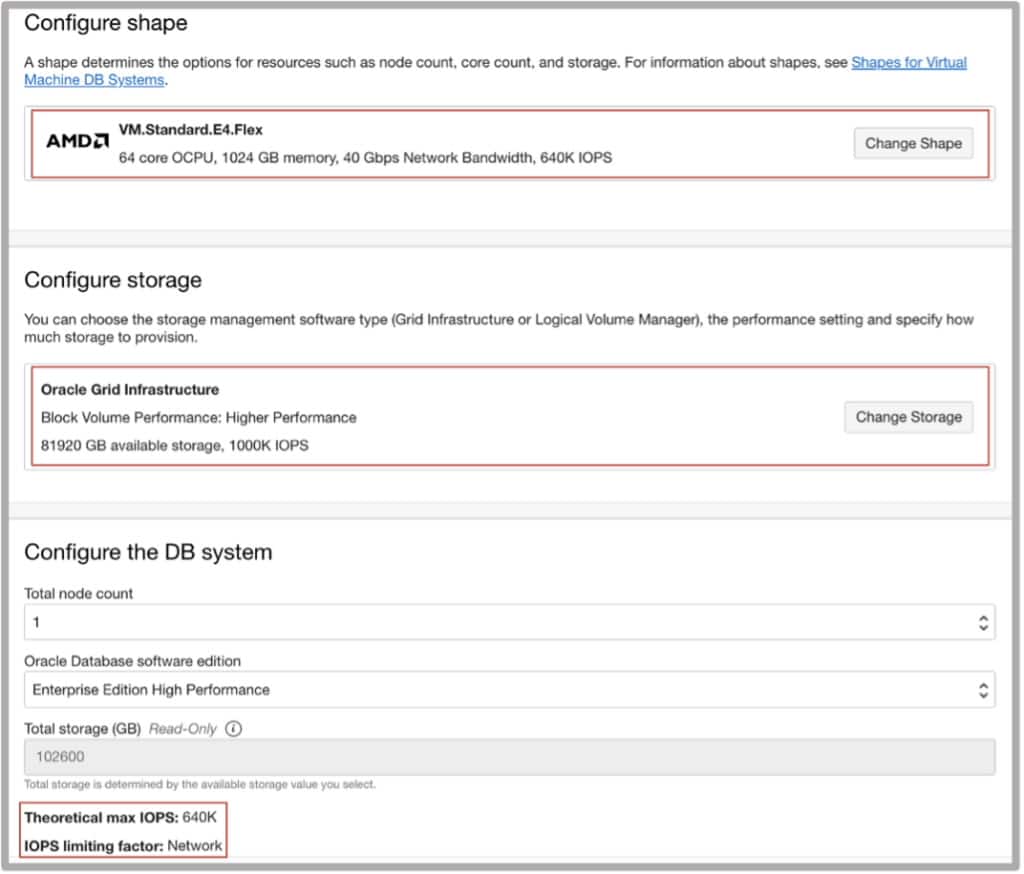Expand the Total node count dropdown
The height and width of the screenshot is (874, 1024).
pyautogui.click(x=508, y=623)
